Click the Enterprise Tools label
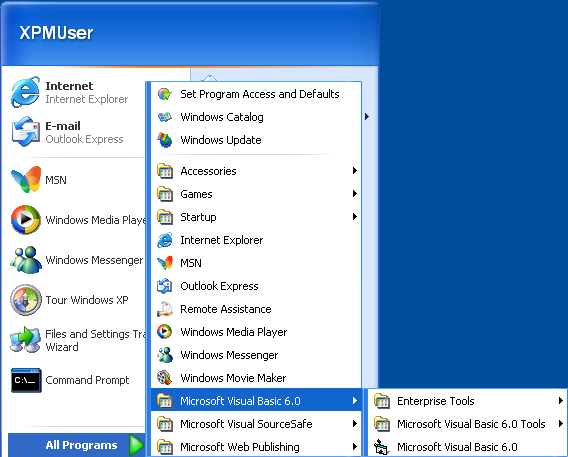 tap(436, 401)
